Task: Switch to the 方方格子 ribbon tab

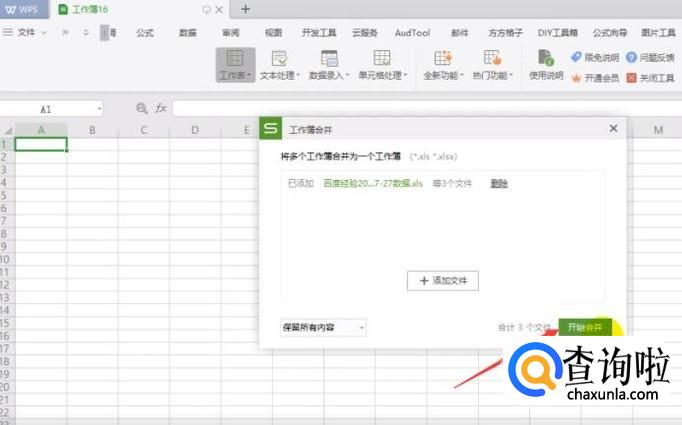Action: (505, 33)
